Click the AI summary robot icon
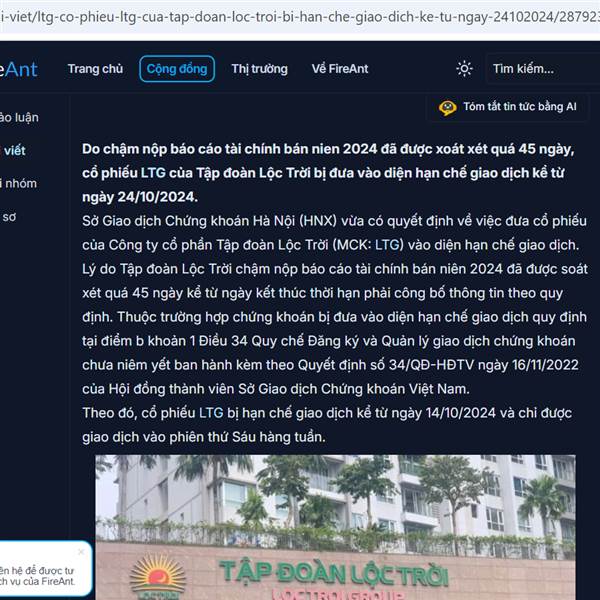This screenshot has height=600, width=600. (x=447, y=108)
